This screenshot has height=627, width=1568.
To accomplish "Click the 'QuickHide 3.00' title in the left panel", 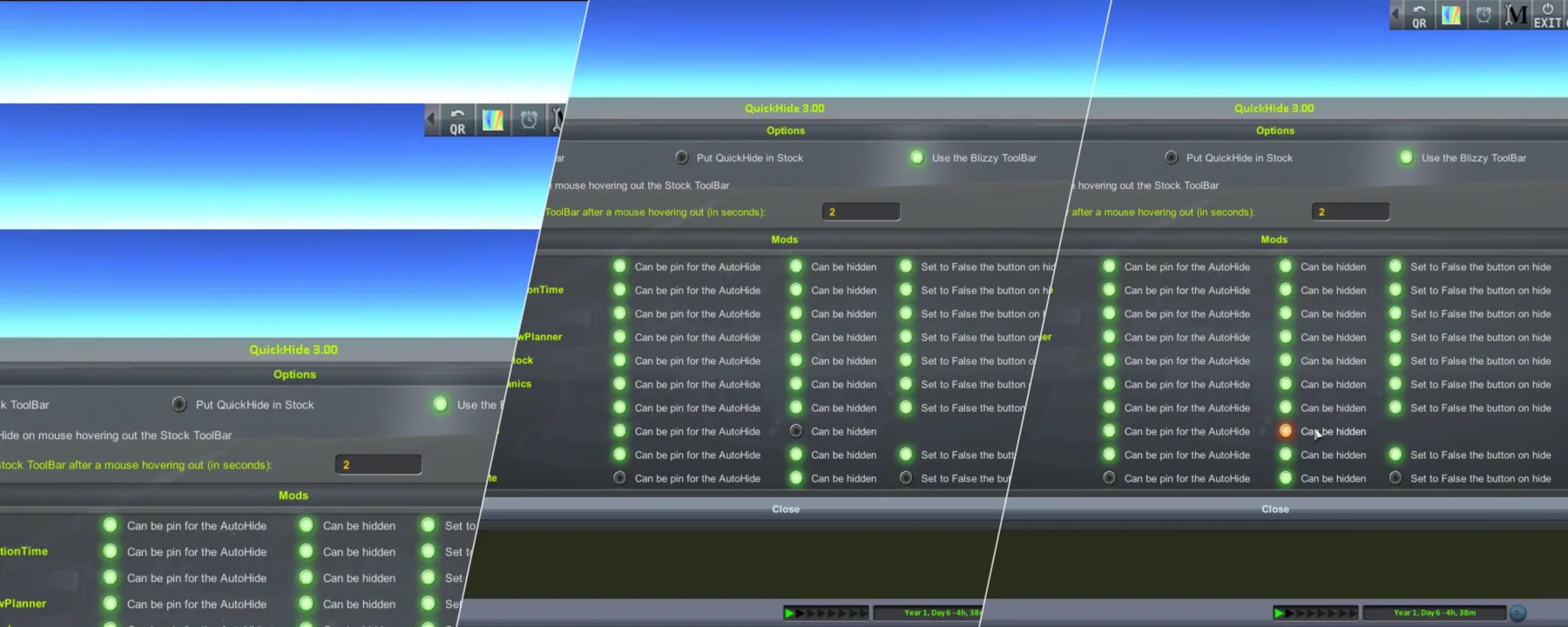I will 294,350.
